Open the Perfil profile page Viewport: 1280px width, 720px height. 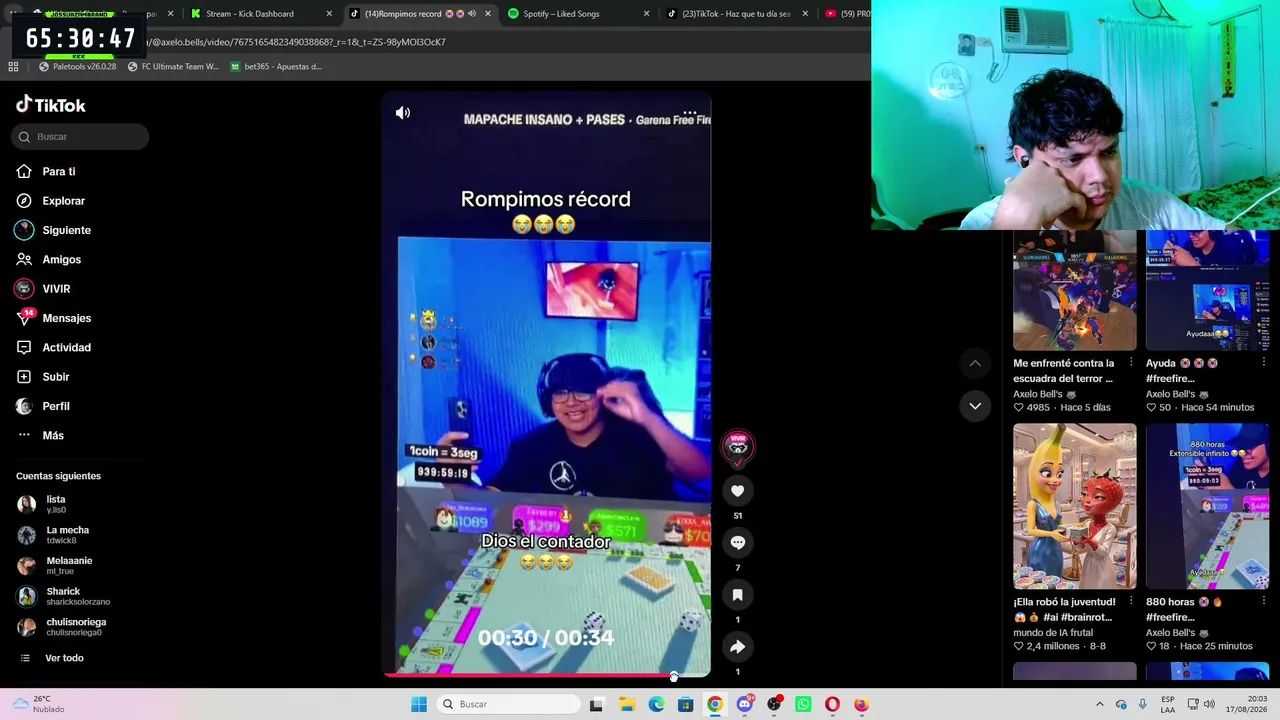[42, 406]
